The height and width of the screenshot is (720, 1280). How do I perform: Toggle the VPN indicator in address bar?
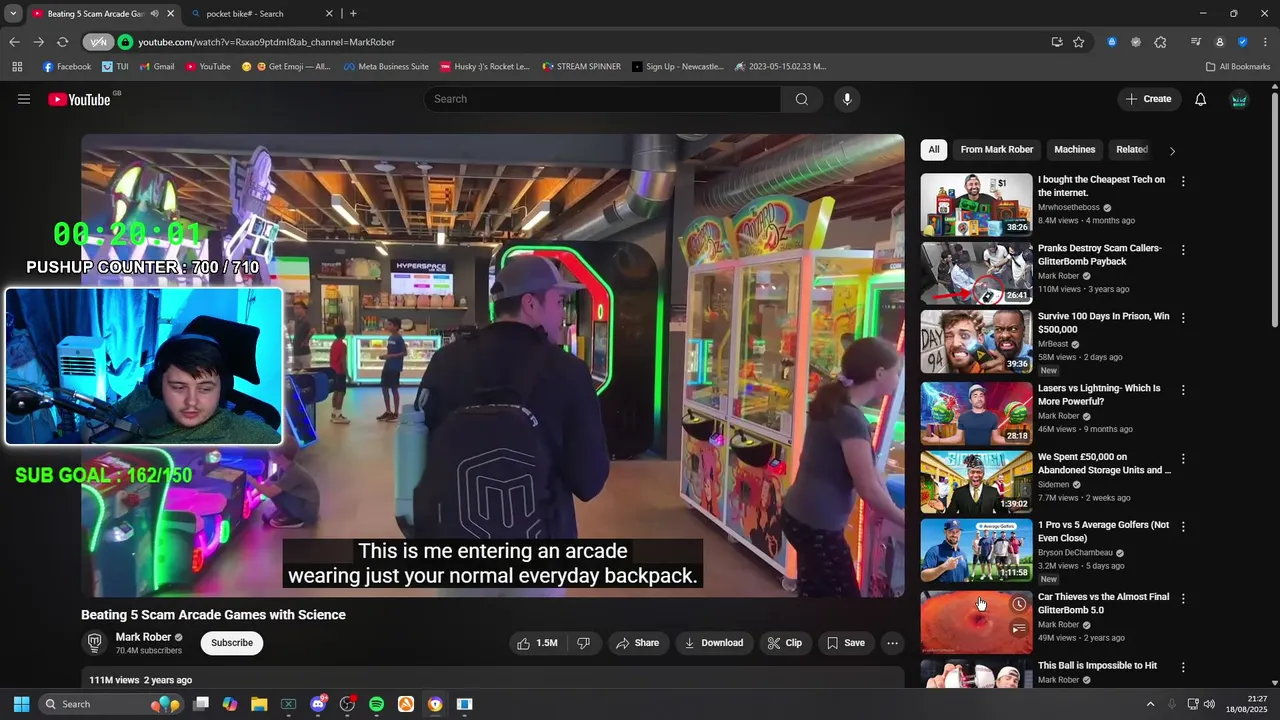(97, 42)
